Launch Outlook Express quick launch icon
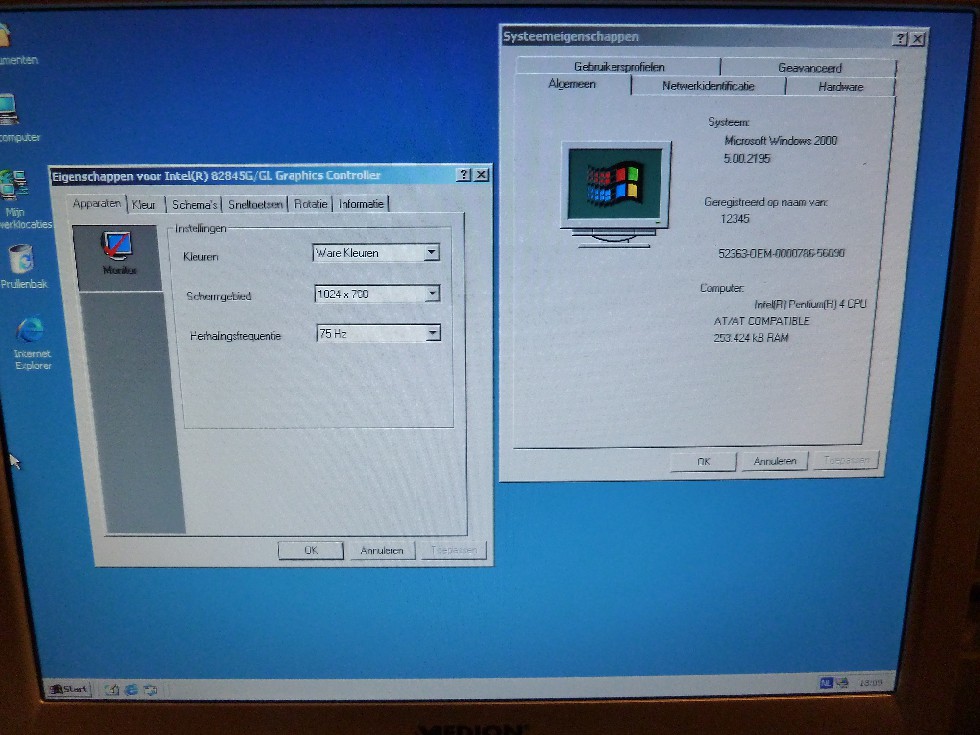This screenshot has height=735, width=980. coord(151,690)
